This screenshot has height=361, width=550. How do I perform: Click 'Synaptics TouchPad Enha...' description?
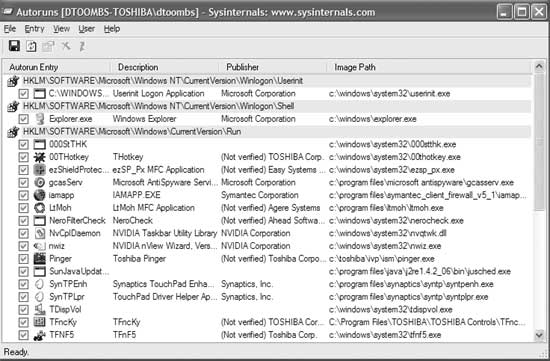point(163,284)
